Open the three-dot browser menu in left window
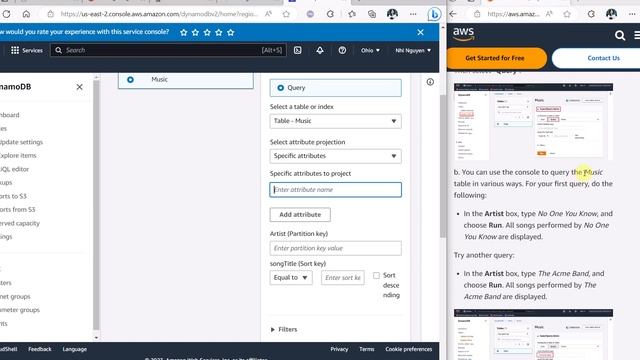The width and height of the screenshot is (640, 360). (413, 14)
